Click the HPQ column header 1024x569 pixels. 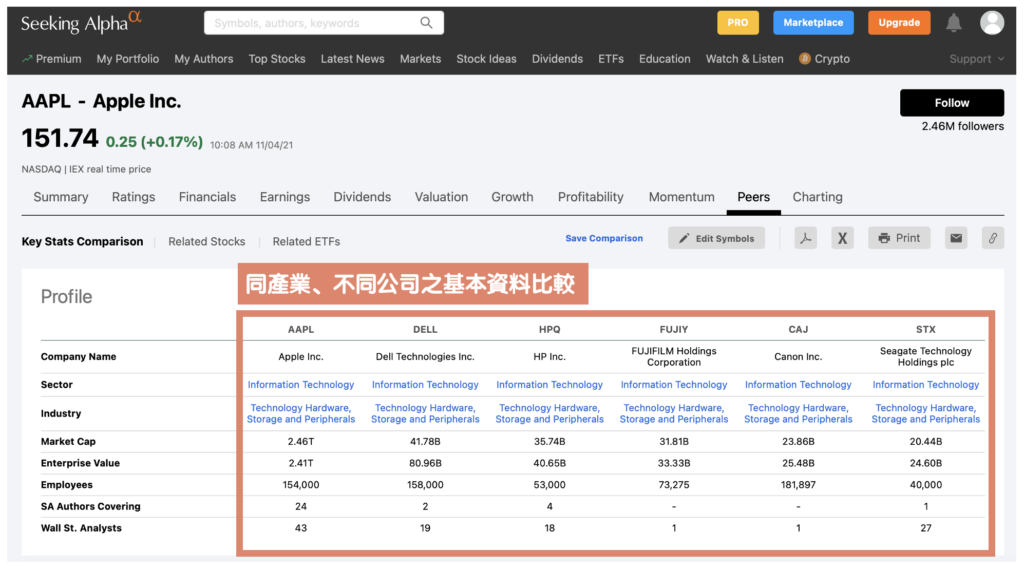(x=549, y=330)
